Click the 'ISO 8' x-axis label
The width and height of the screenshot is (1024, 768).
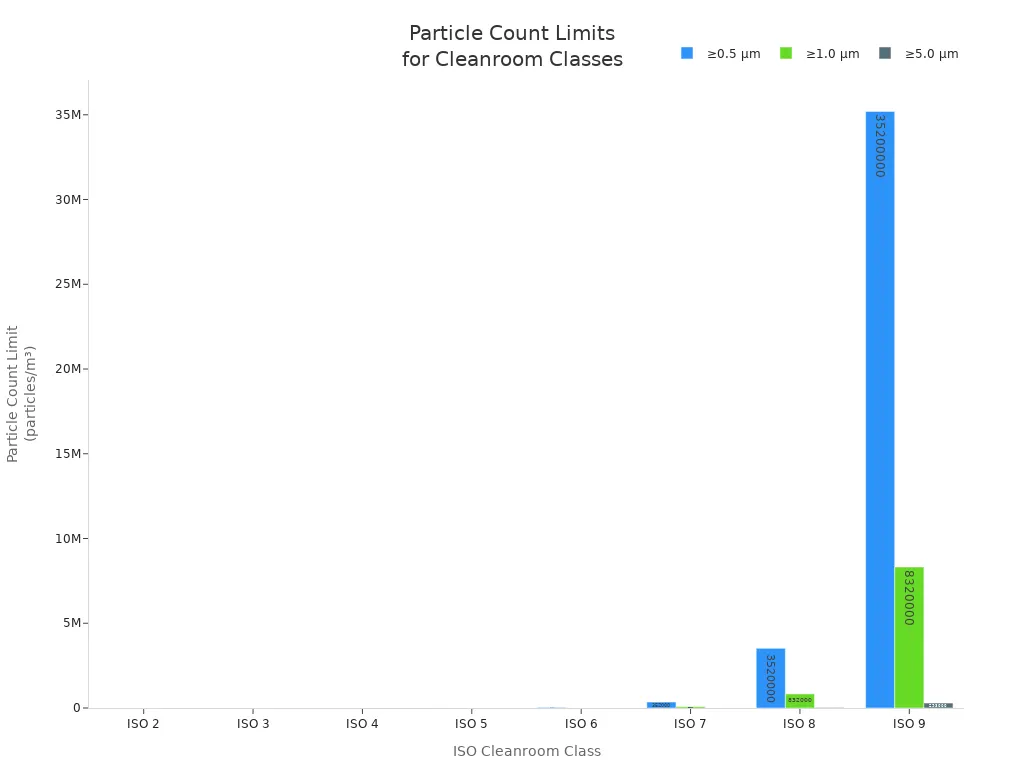pos(799,724)
